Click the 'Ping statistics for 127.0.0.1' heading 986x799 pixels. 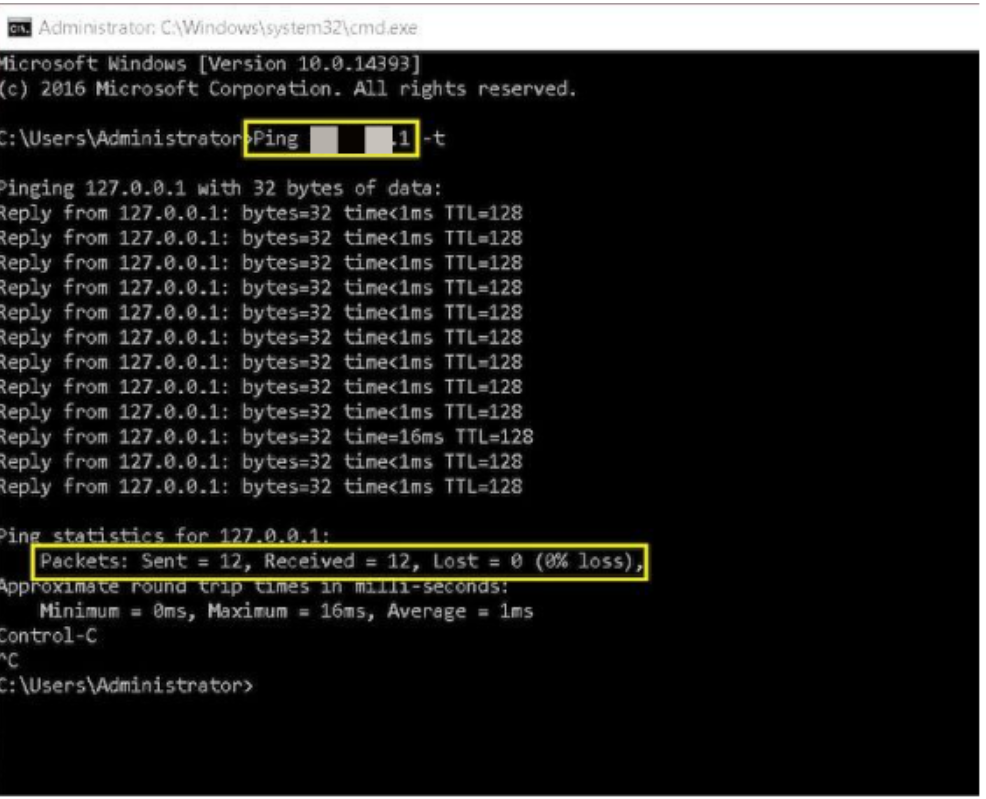tap(165, 537)
